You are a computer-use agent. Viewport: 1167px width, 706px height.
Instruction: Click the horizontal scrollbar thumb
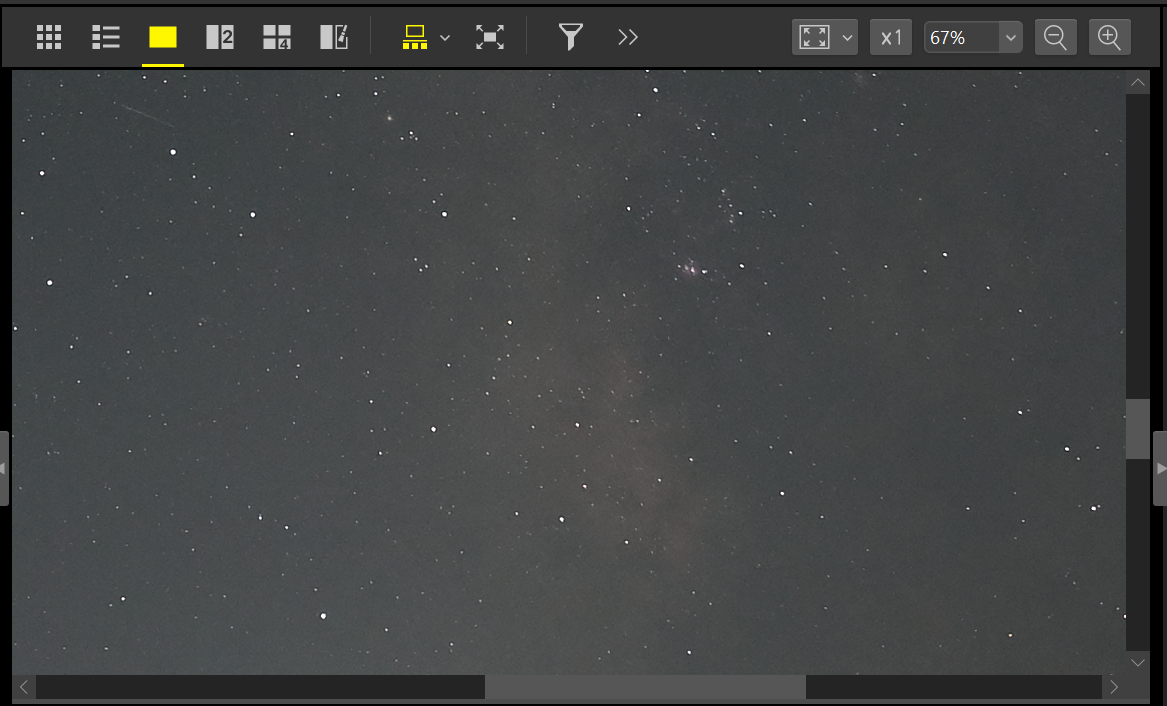pos(645,687)
